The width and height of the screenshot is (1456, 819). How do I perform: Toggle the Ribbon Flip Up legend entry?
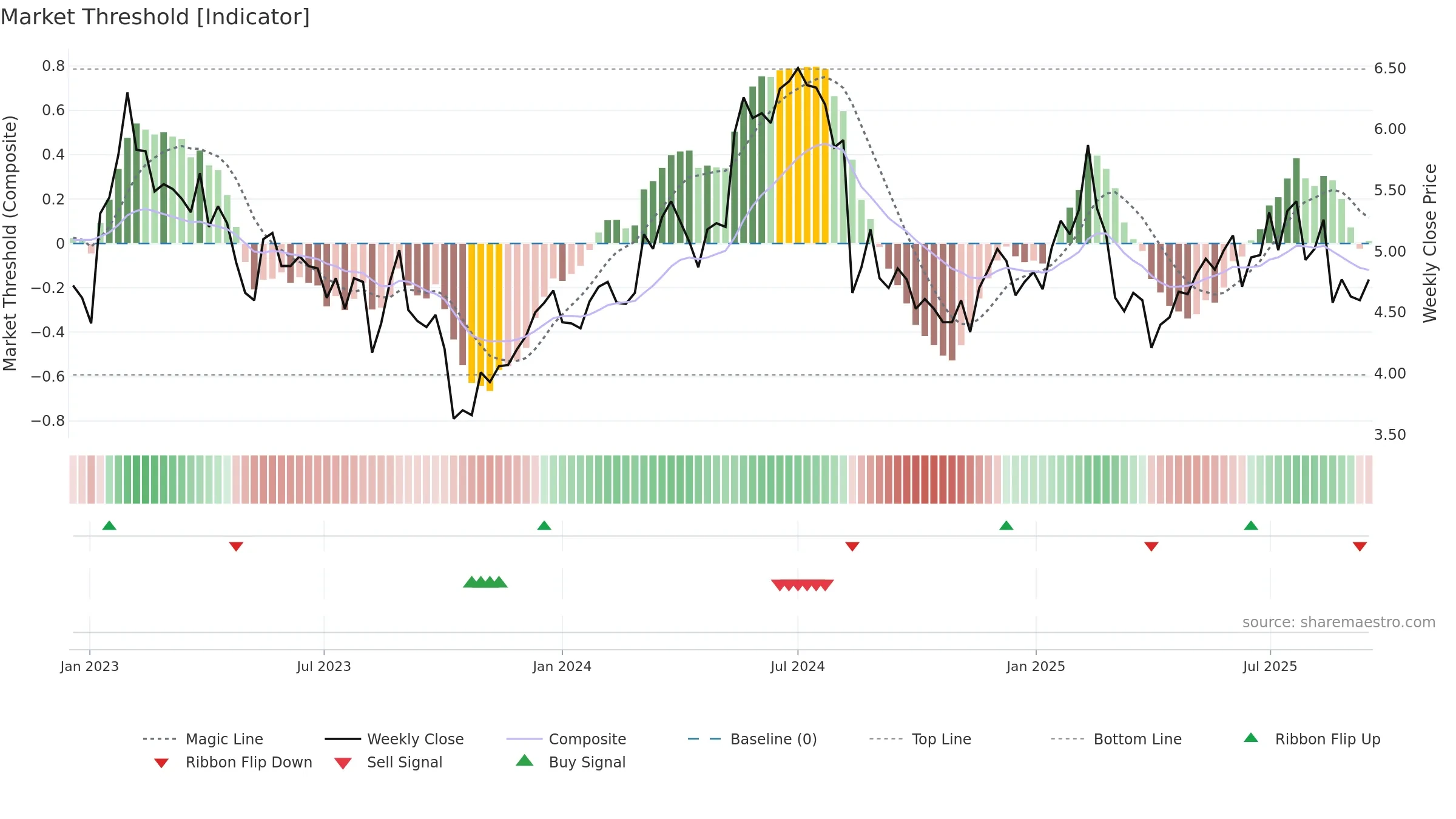coord(1312,739)
